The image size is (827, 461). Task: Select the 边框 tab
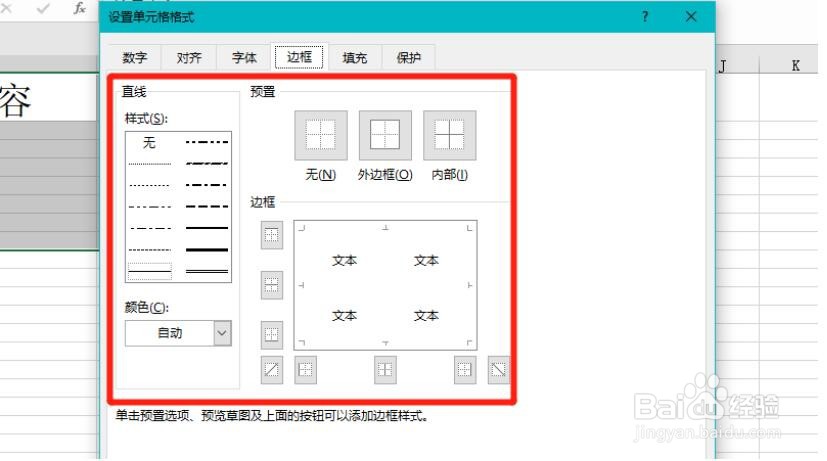[x=299, y=56]
